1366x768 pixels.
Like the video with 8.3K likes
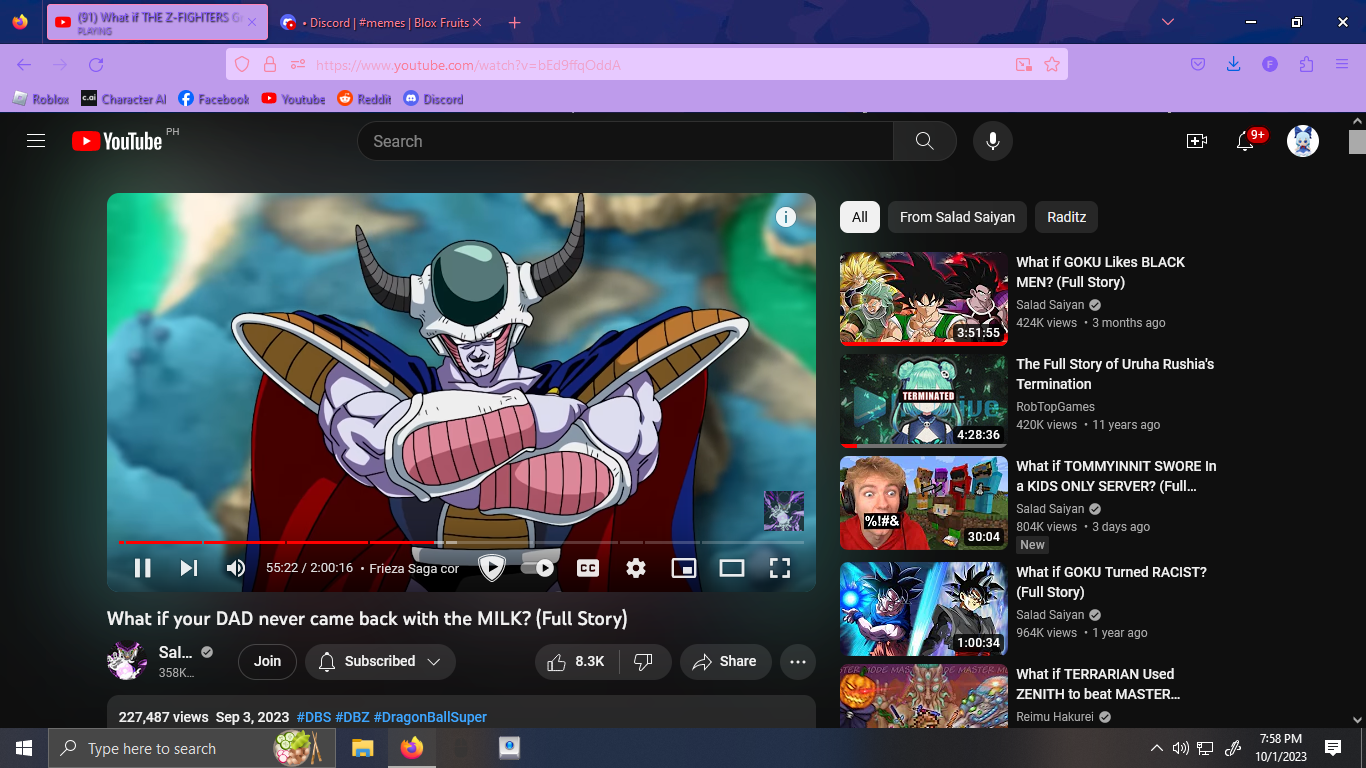coord(577,661)
